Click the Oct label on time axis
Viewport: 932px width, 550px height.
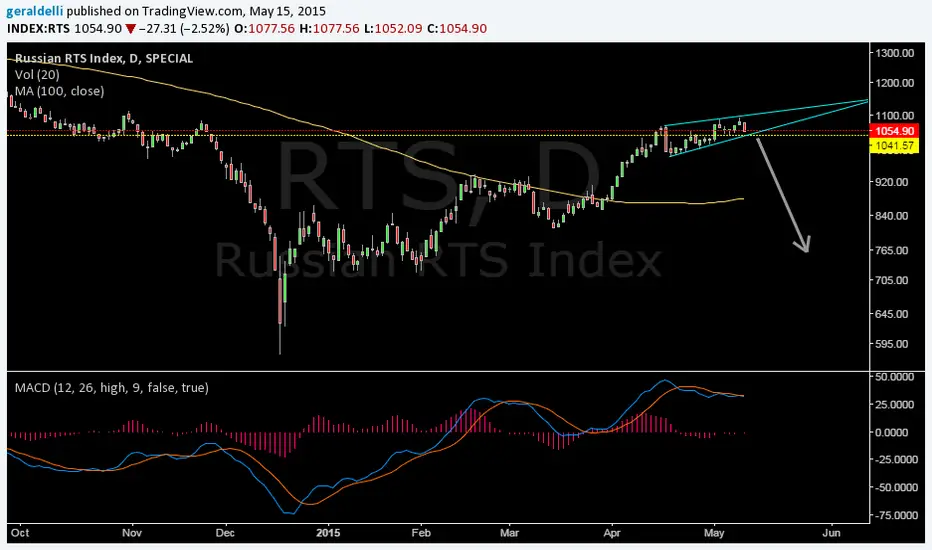(20, 533)
